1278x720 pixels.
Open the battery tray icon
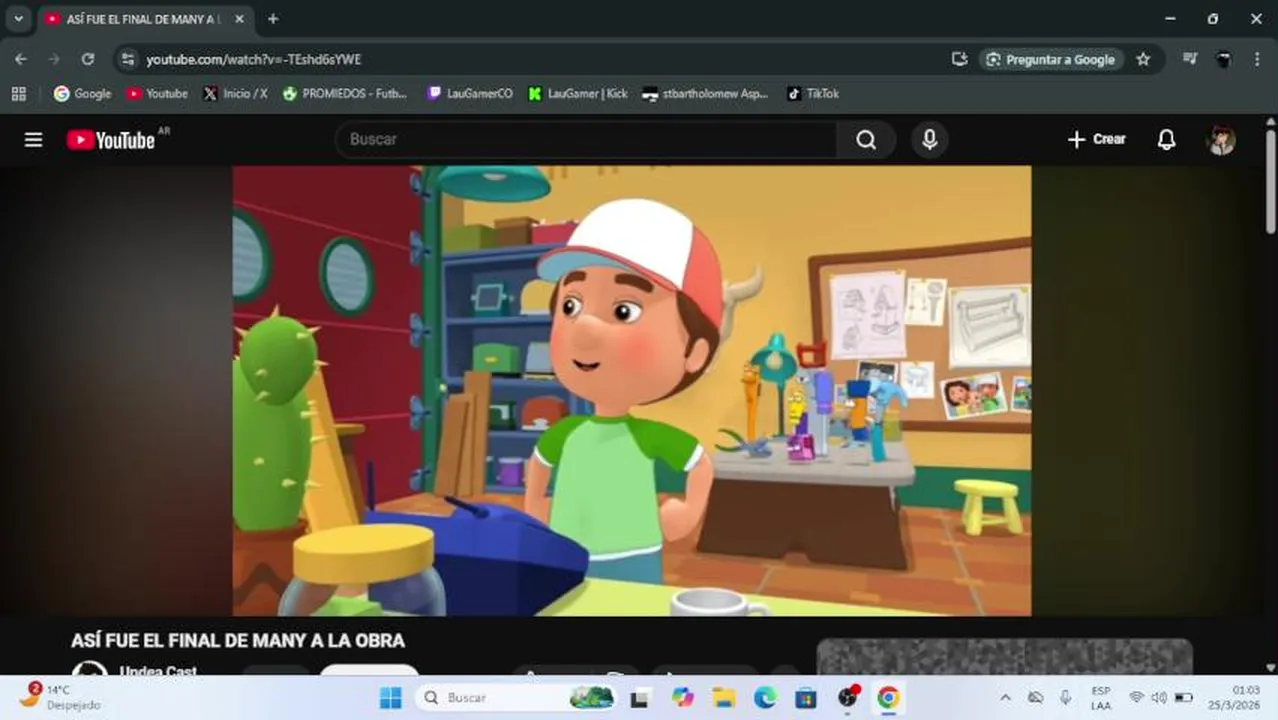(x=1183, y=698)
